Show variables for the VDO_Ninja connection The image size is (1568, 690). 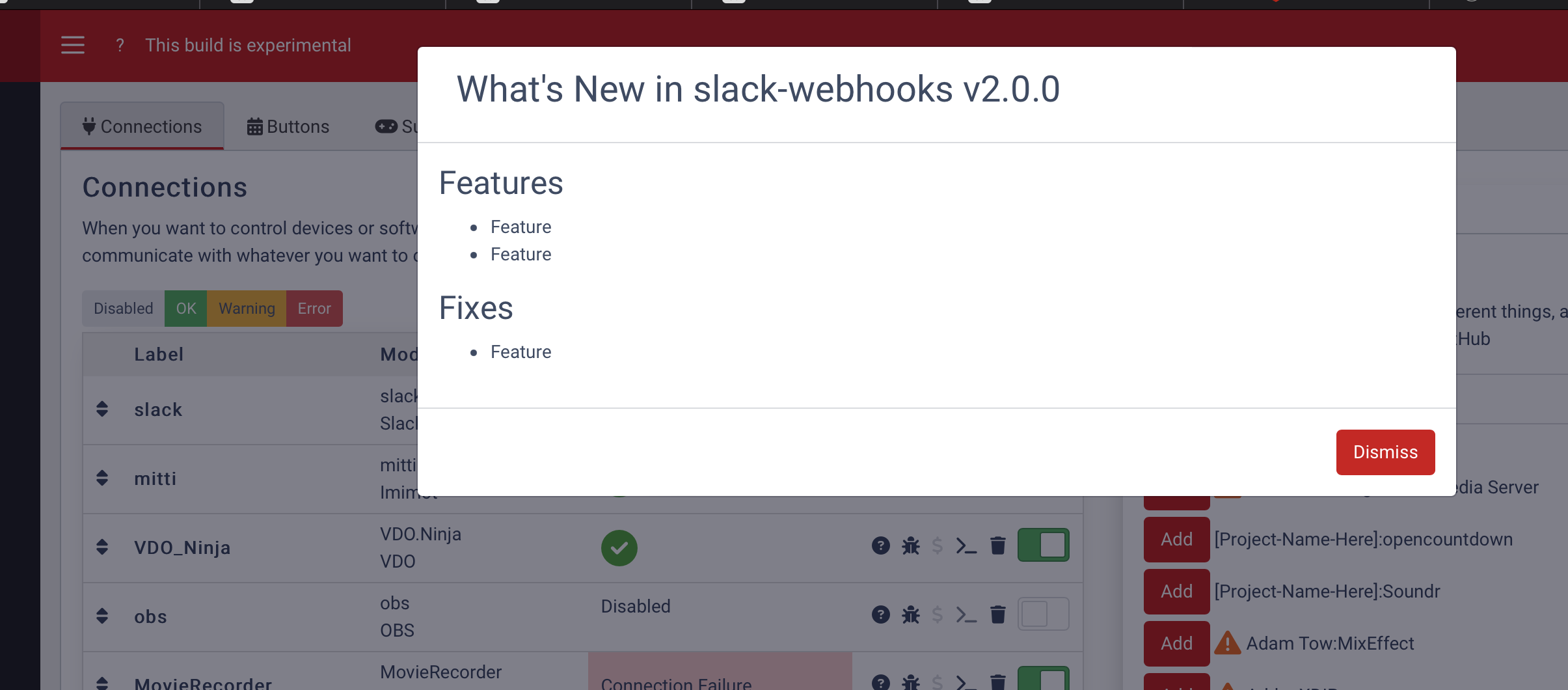point(937,546)
